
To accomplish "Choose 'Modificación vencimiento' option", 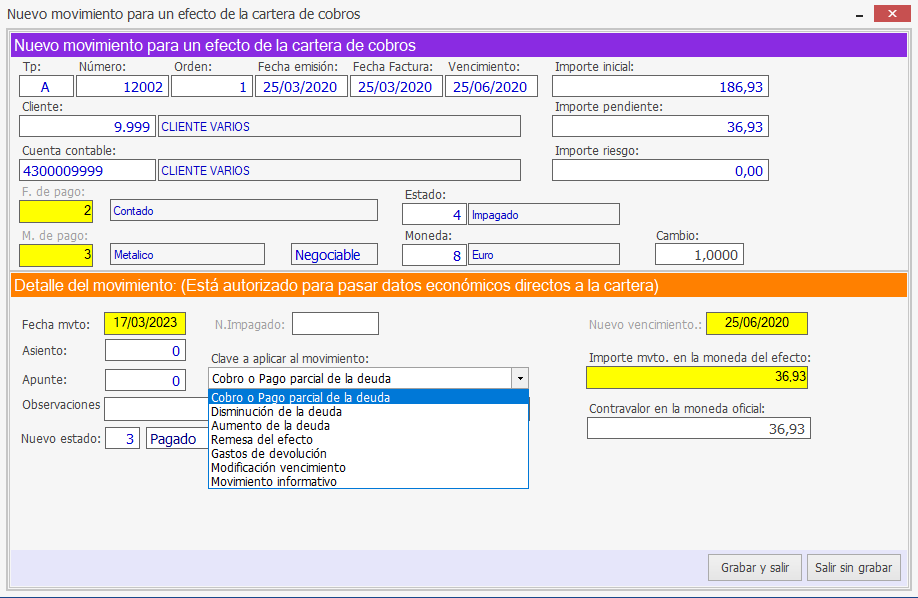I will [278, 467].
